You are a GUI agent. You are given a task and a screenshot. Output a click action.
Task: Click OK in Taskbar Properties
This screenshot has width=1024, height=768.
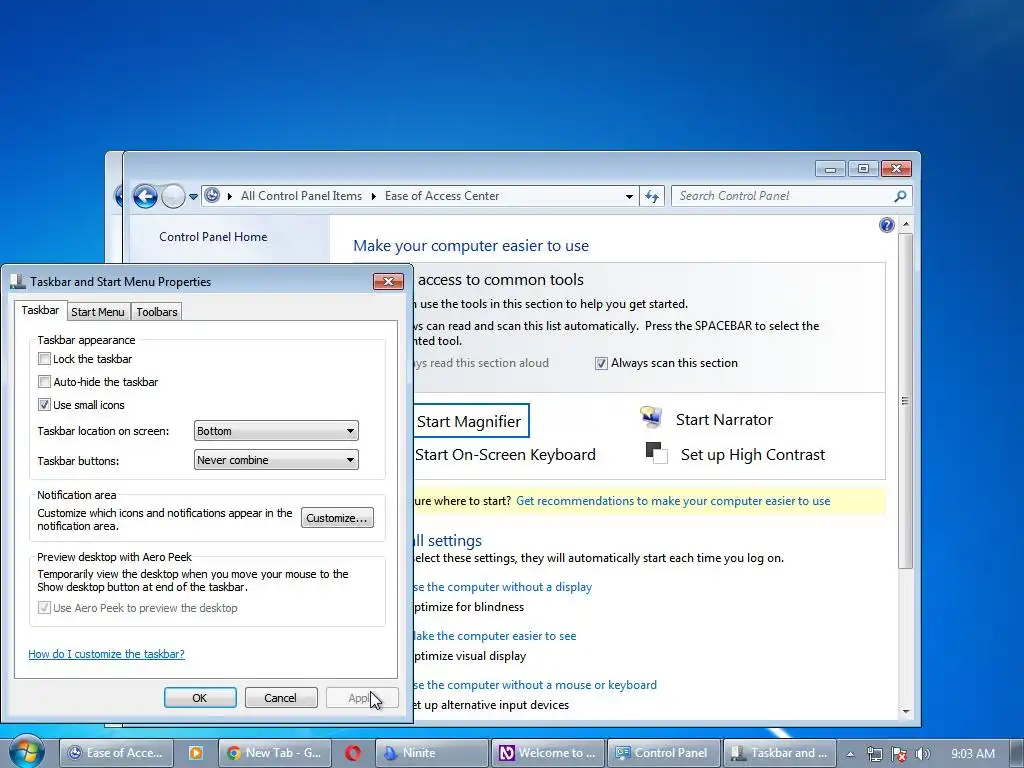tap(200, 697)
